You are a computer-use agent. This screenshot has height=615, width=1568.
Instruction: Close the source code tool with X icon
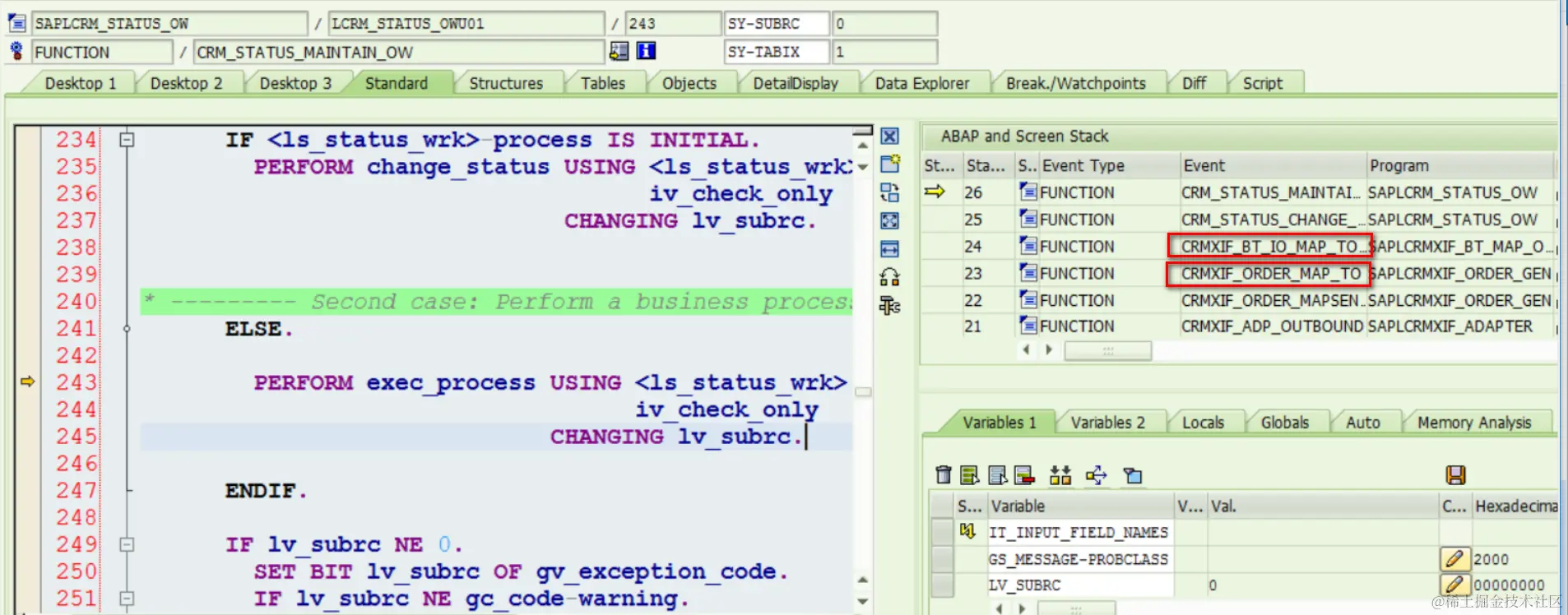[889, 136]
